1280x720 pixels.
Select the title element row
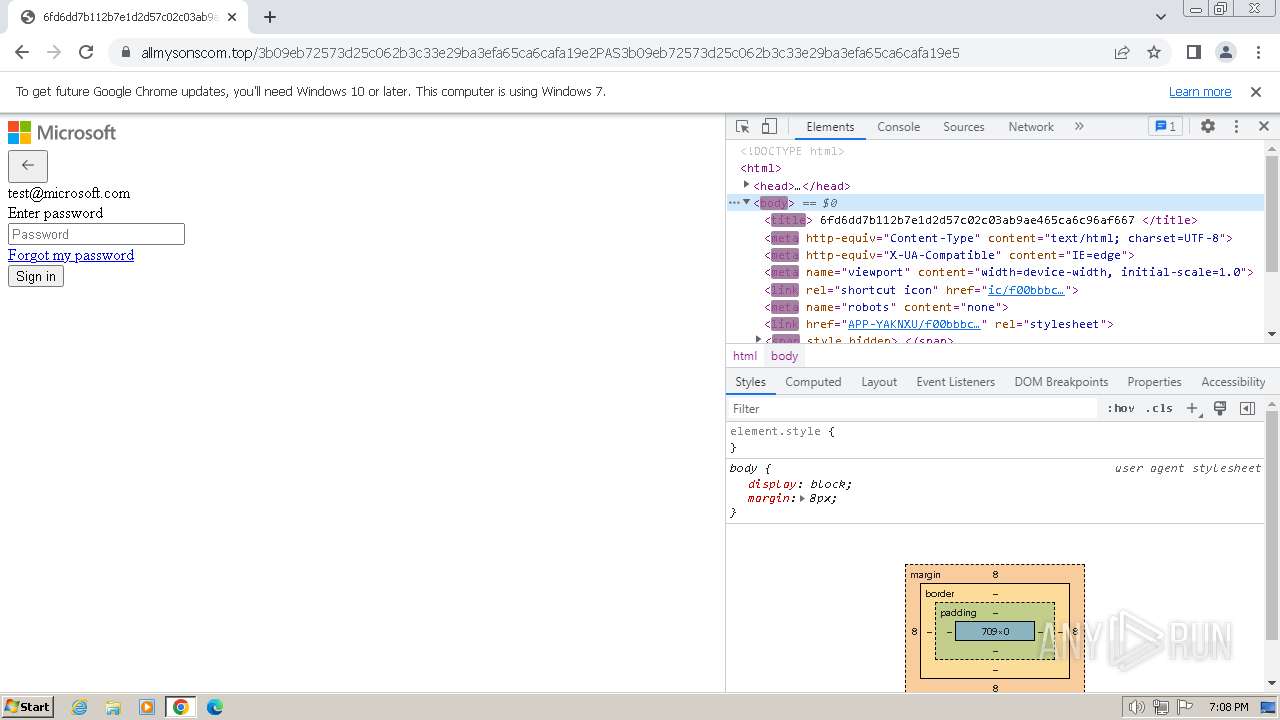pyautogui.click(x=995, y=220)
